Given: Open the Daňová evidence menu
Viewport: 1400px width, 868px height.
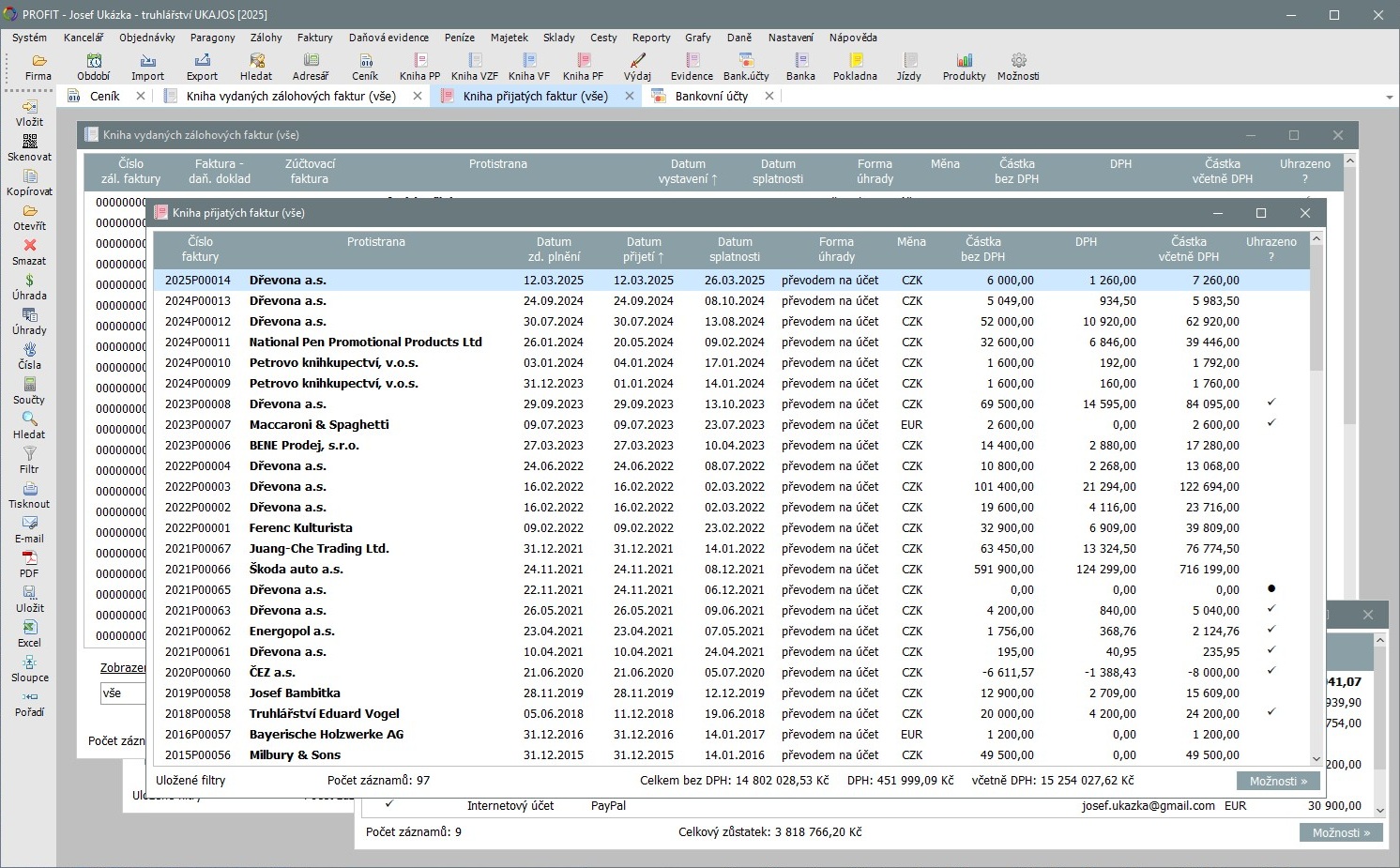Looking at the screenshot, I should point(388,38).
